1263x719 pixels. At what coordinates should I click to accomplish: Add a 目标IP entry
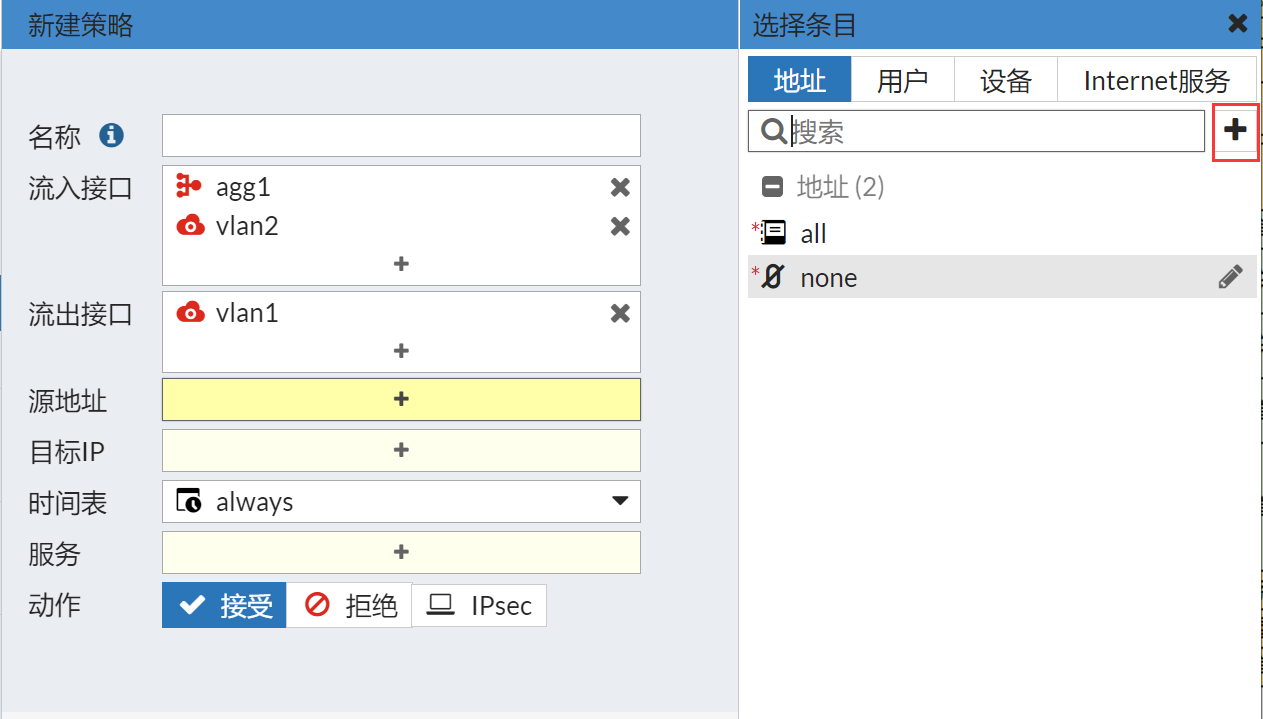pyautogui.click(x=401, y=450)
